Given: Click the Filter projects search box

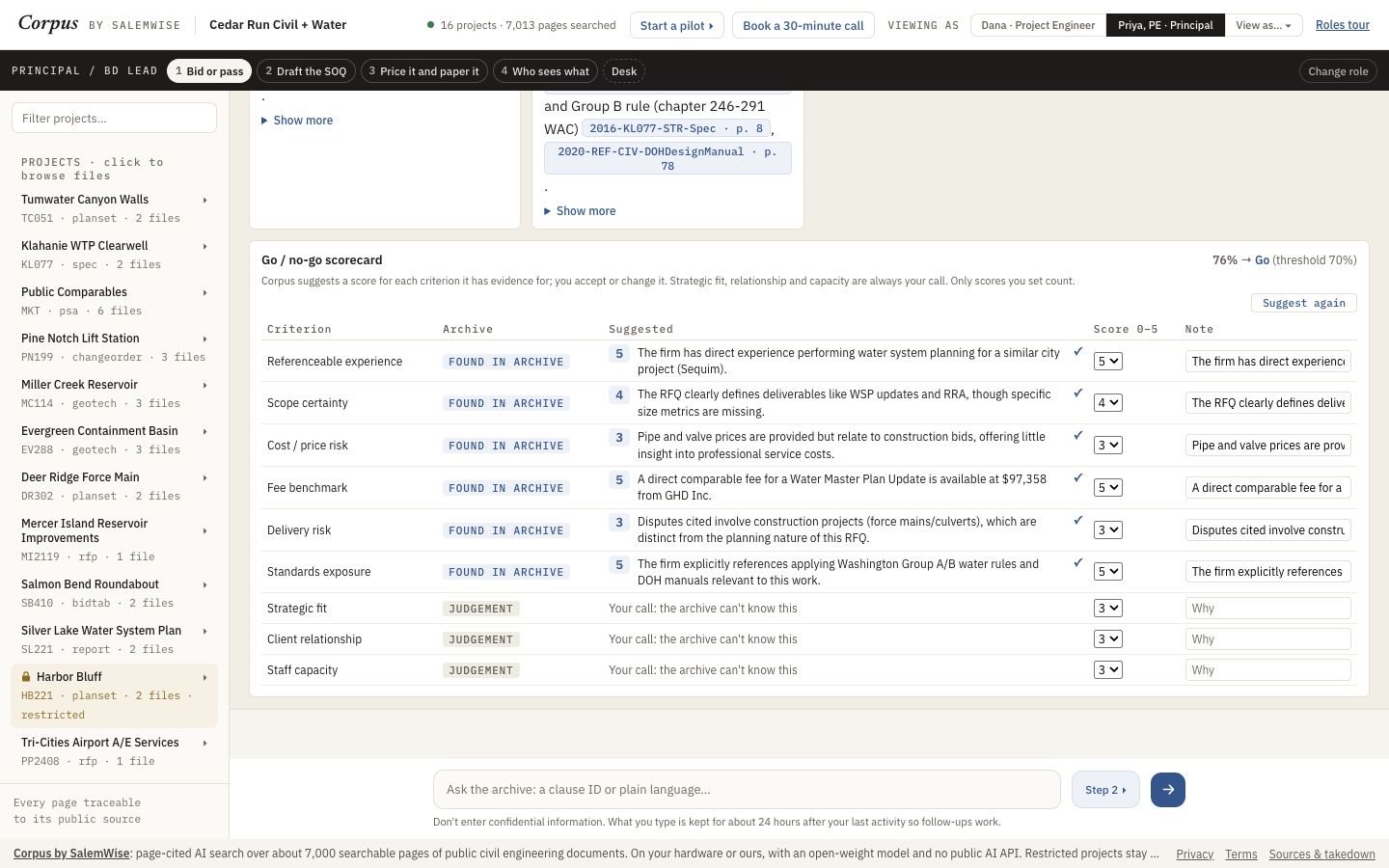Looking at the screenshot, I should (114, 119).
